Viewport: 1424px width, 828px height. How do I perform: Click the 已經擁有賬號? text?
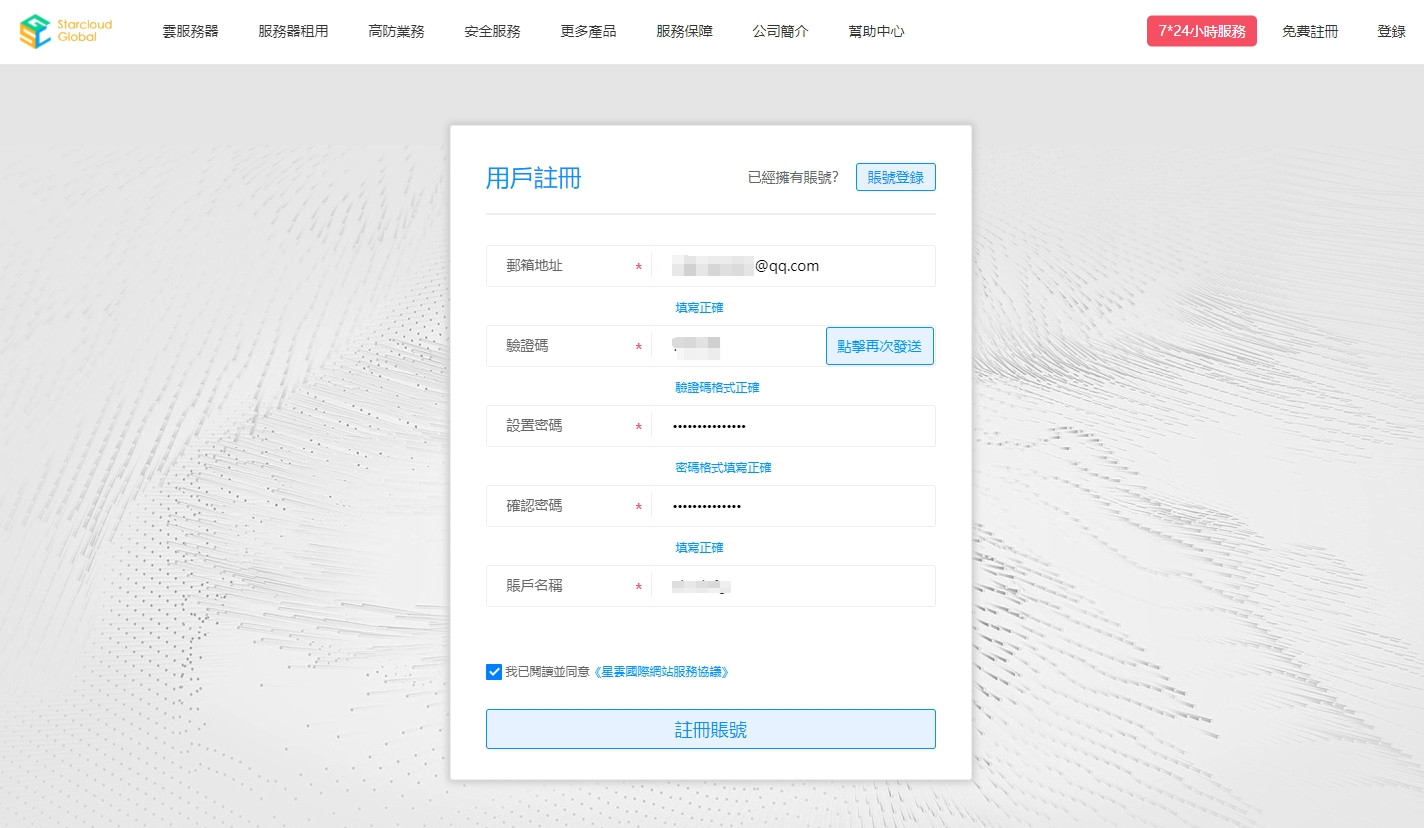click(x=794, y=178)
